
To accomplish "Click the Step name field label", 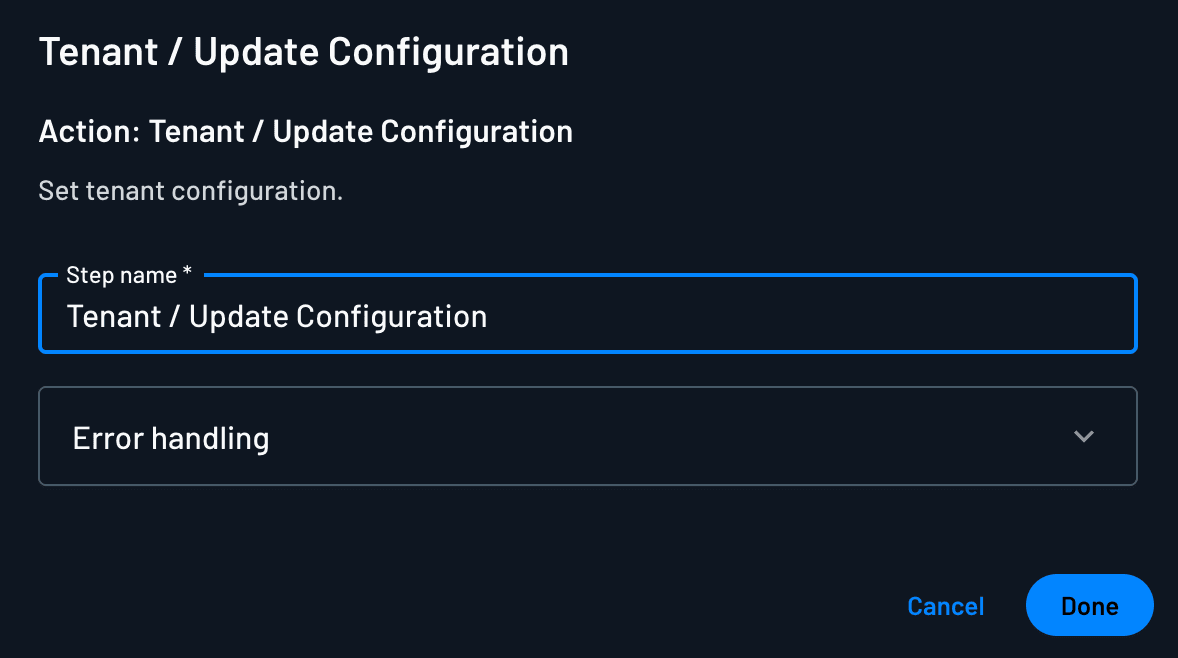I will (x=126, y=274).
